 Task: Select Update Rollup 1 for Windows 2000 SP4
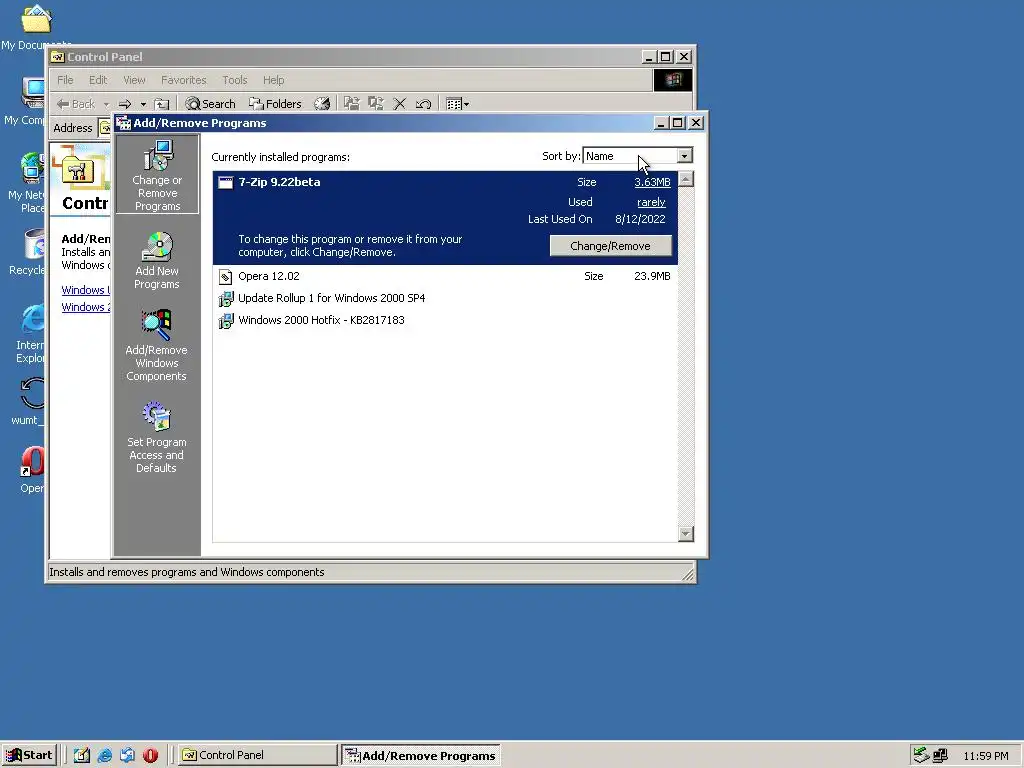[x=445, y=298]
